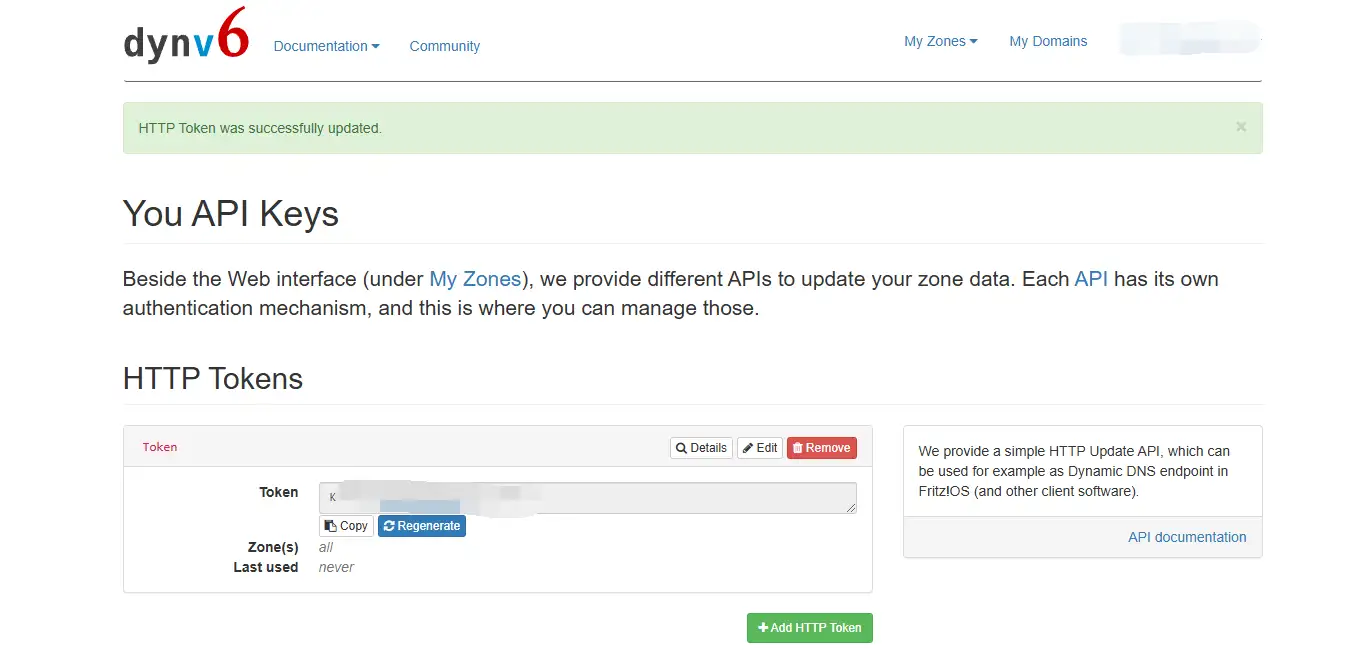Open the blurred user account menu

[1188, 41]
